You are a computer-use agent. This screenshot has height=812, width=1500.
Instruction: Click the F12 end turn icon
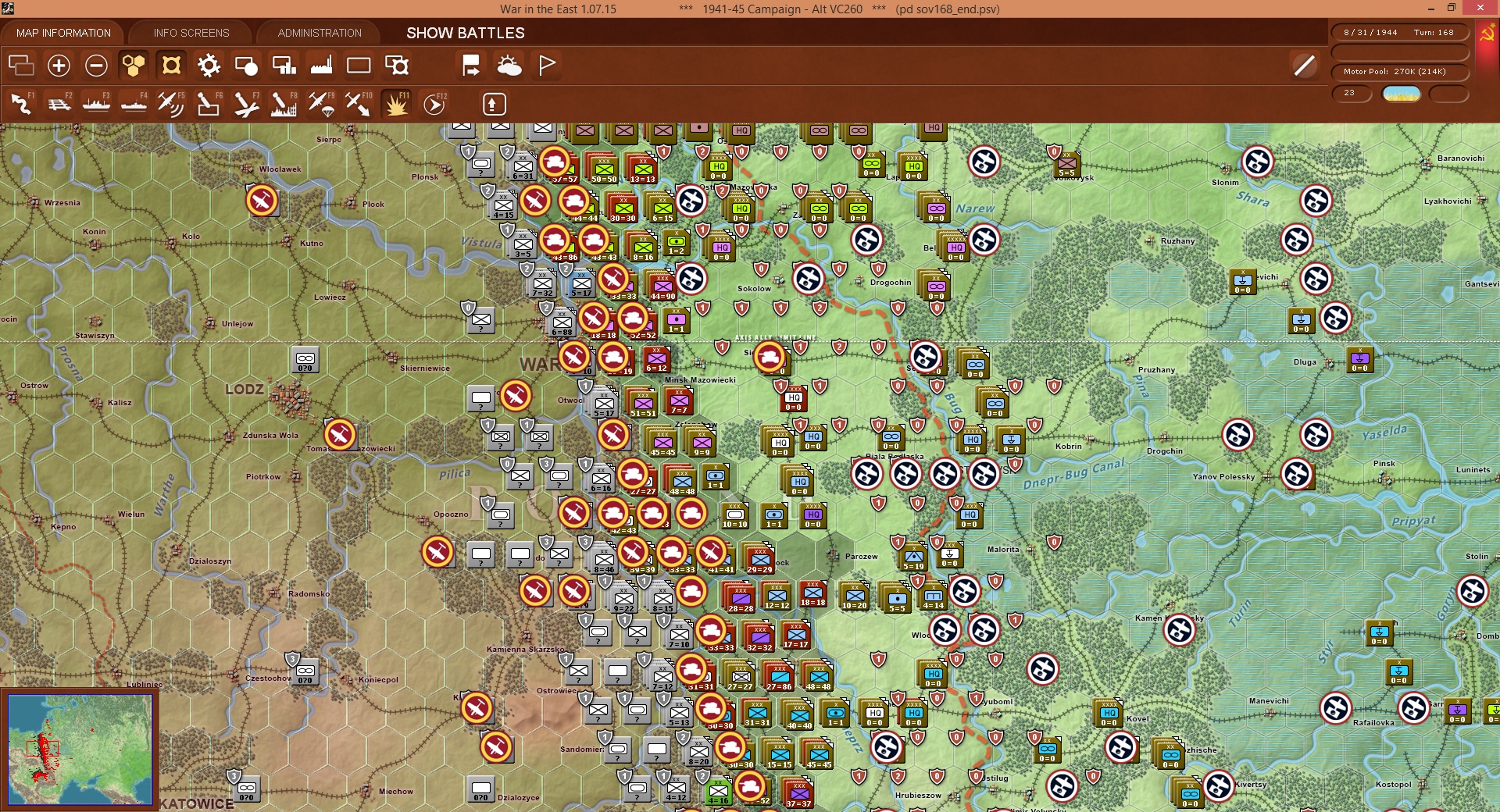(x=434, y=104)
